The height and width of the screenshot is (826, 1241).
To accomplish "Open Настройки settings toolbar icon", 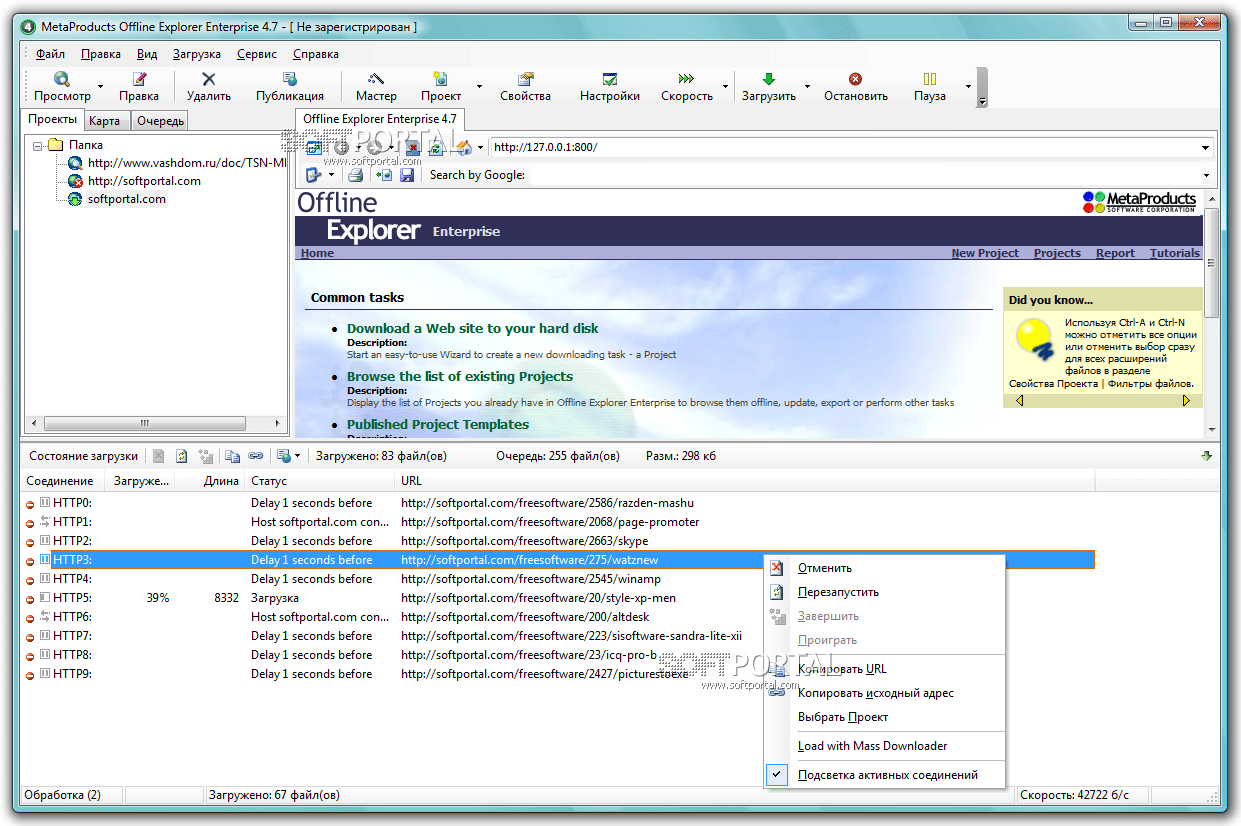I will point(609,80).
